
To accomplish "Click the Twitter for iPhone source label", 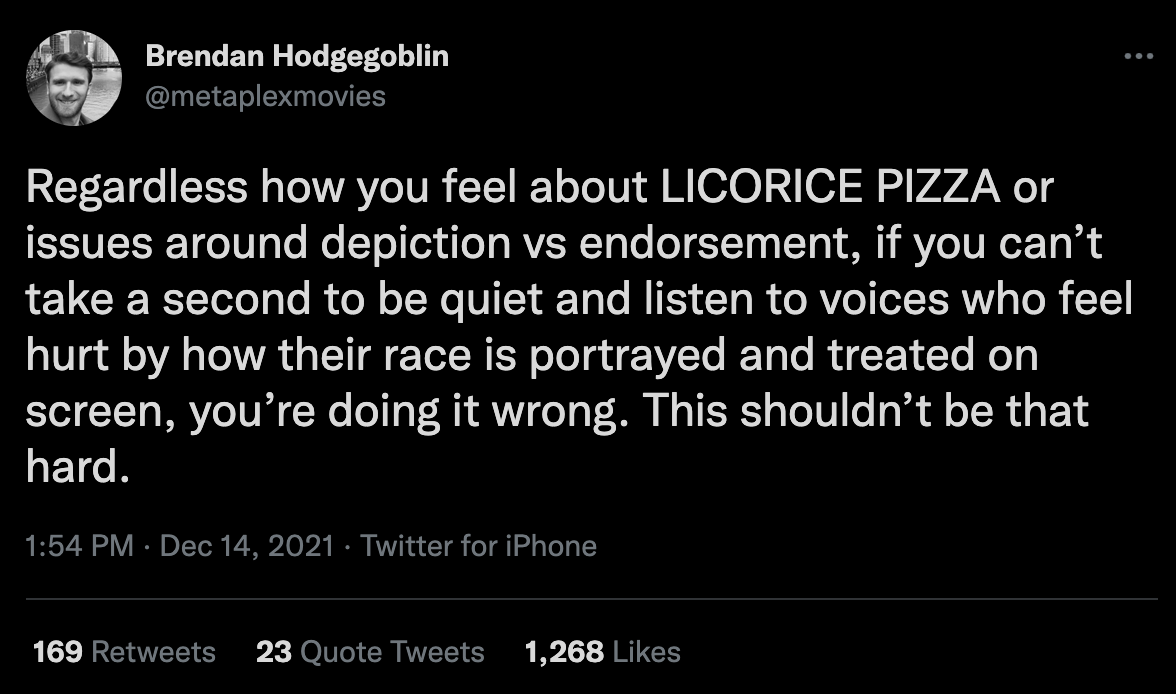I will 477,546.
